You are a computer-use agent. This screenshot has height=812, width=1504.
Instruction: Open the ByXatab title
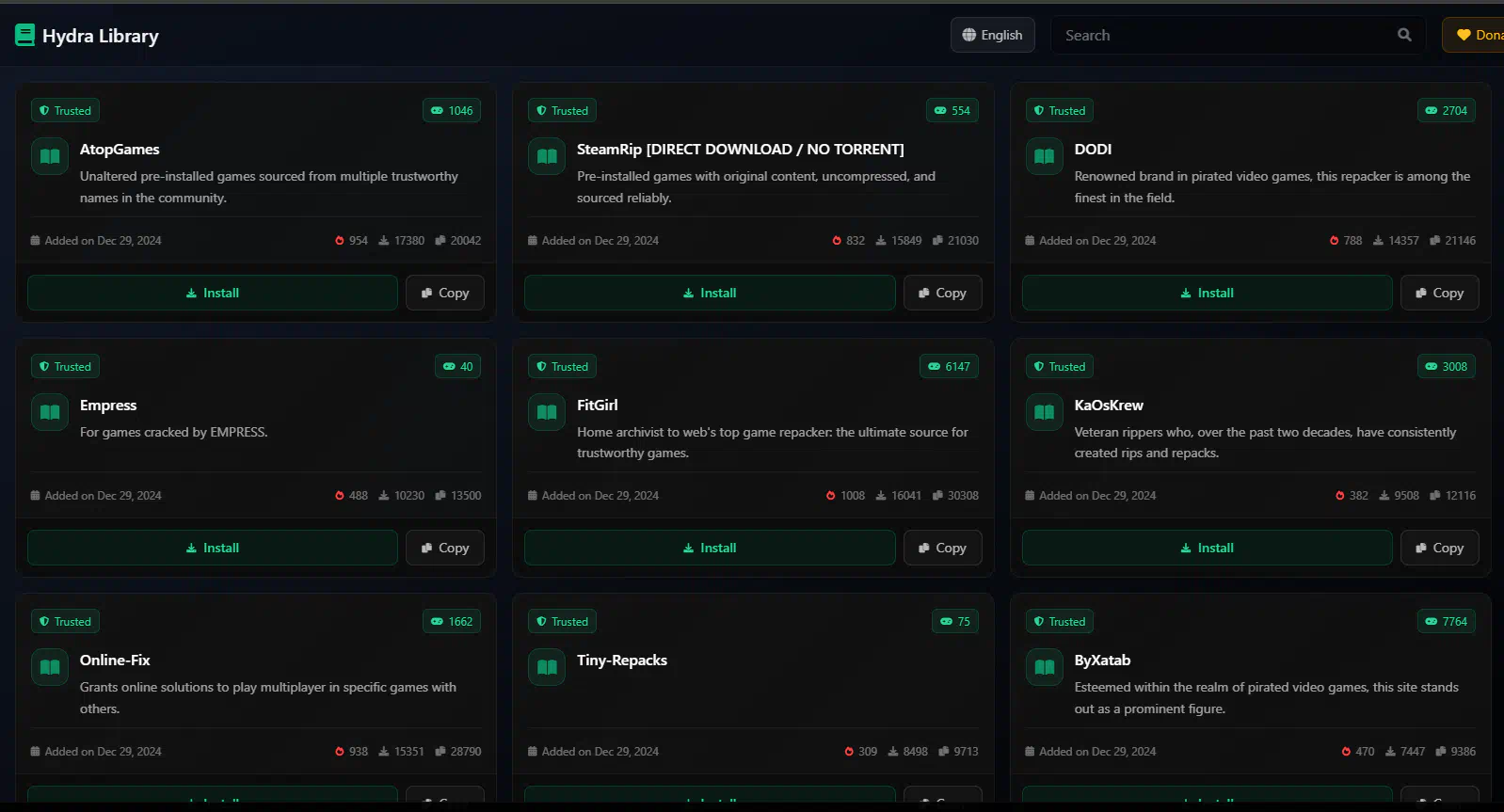1102,660
